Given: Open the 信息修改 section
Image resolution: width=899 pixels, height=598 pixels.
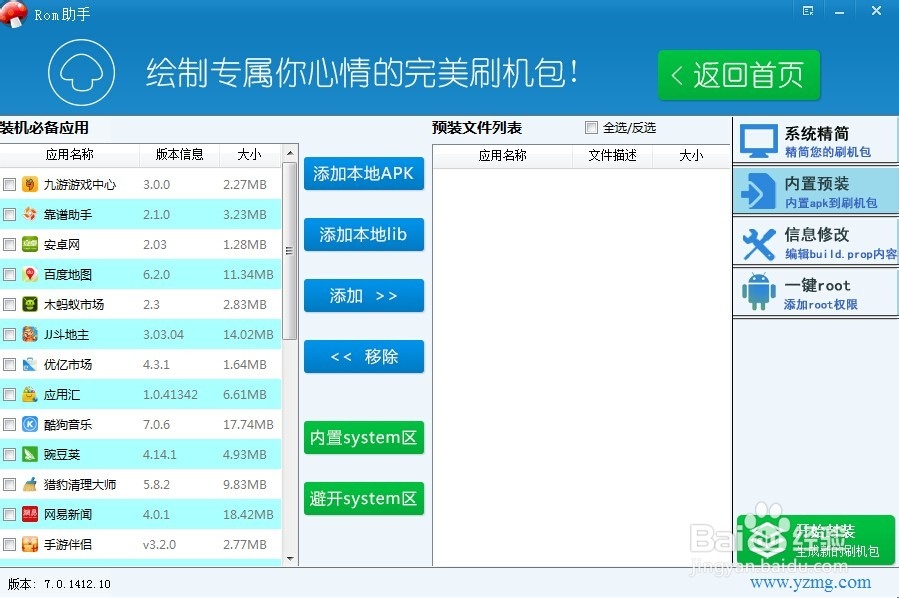Looking at the screenshot, I should (815, 241).
